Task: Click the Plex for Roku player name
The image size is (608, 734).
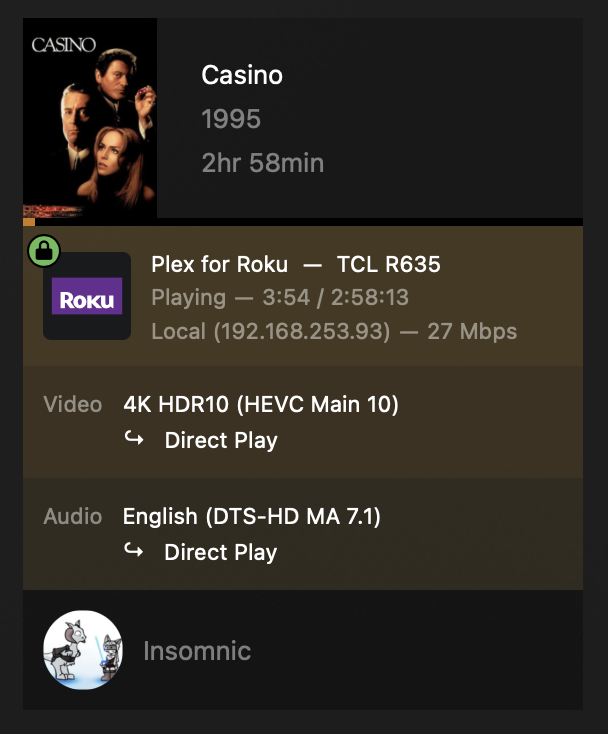Action: click(x=219, y=265)
